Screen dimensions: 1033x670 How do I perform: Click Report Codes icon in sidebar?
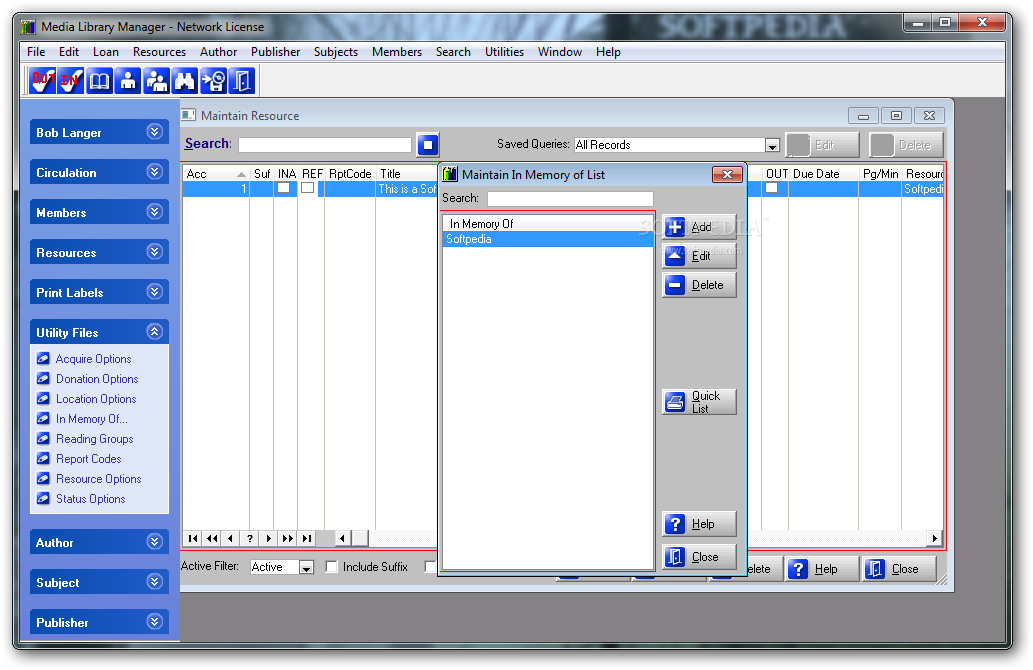coord(43,459)
